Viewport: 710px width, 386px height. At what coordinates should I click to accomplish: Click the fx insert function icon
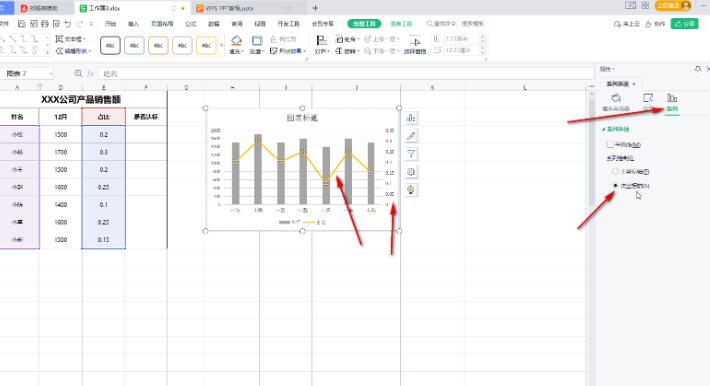(91, 73)
